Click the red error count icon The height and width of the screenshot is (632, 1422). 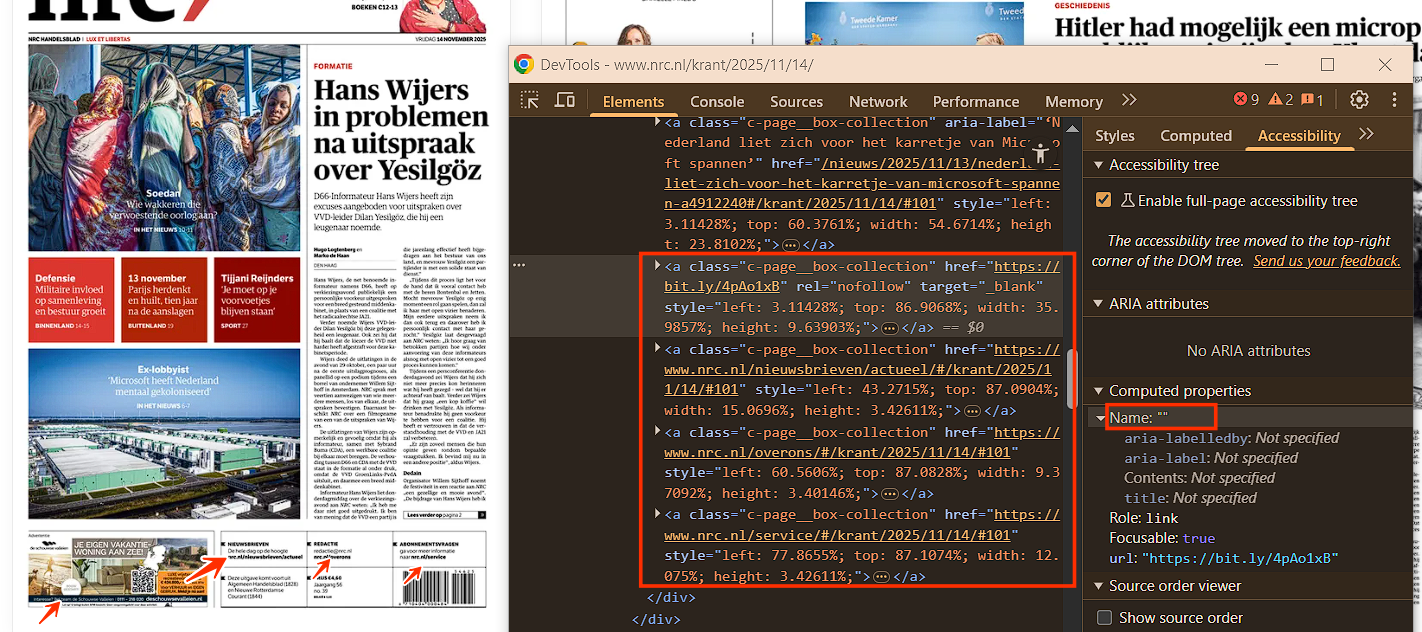[1246, 100]
